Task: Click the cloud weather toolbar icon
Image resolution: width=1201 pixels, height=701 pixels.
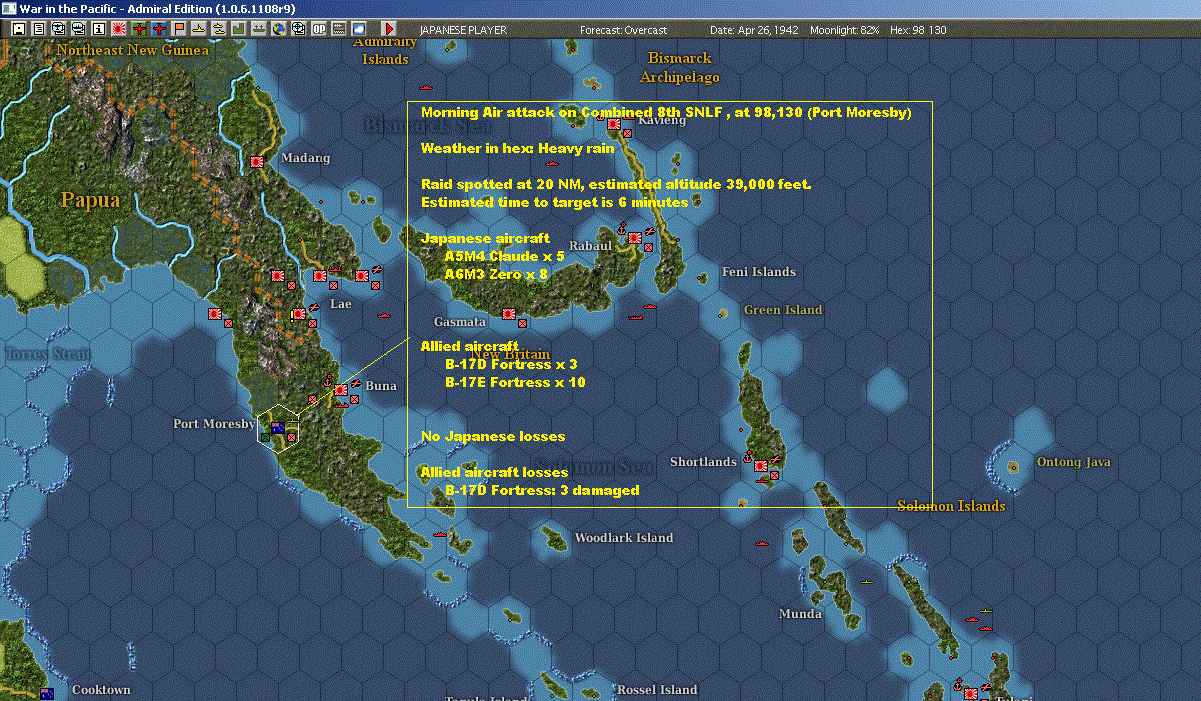Action: [x=359, y=29]
